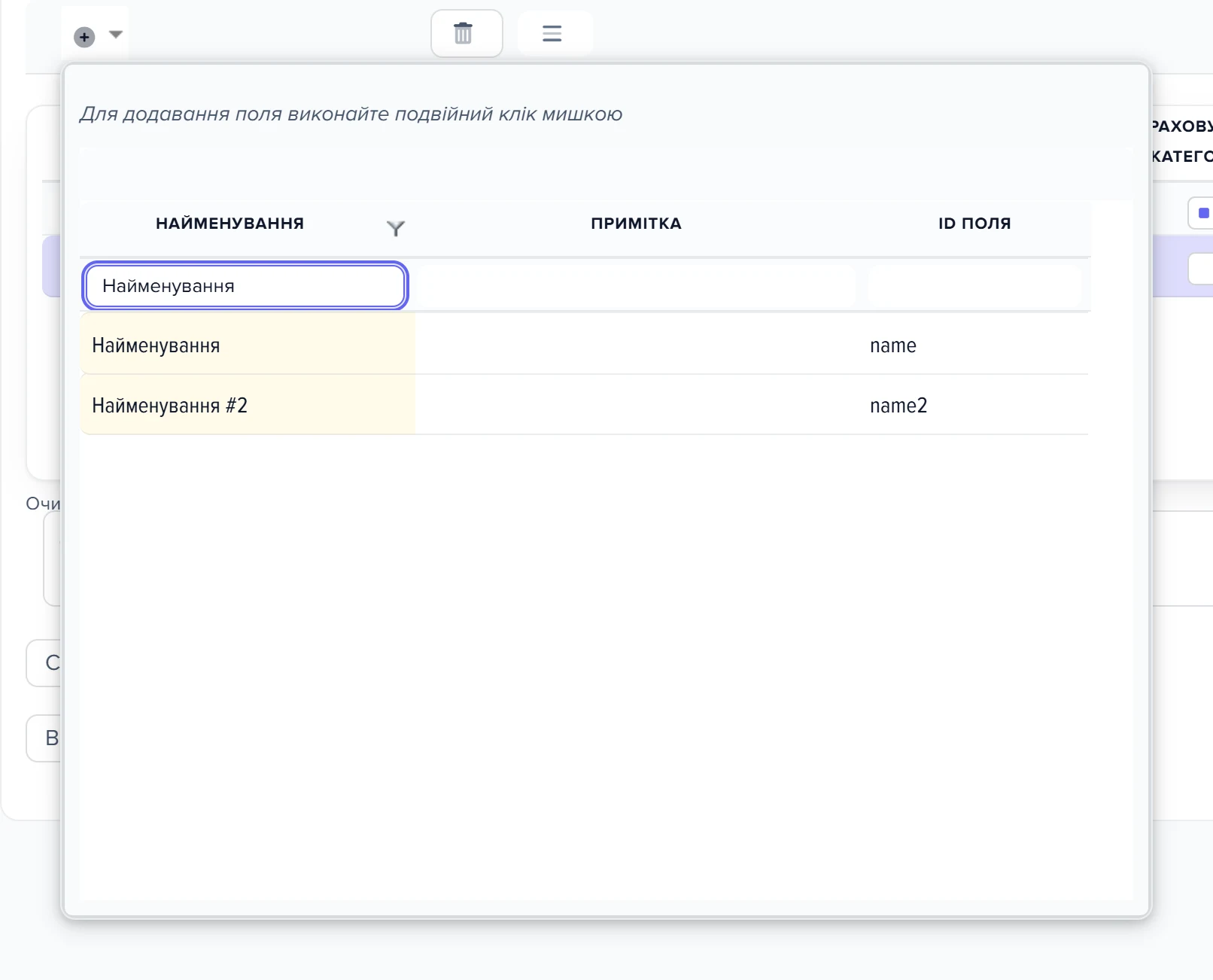This screenshot has width=1213, height=980.
Task: Sort by ID ПОЛЯ column header
Action: coord(974,224)
